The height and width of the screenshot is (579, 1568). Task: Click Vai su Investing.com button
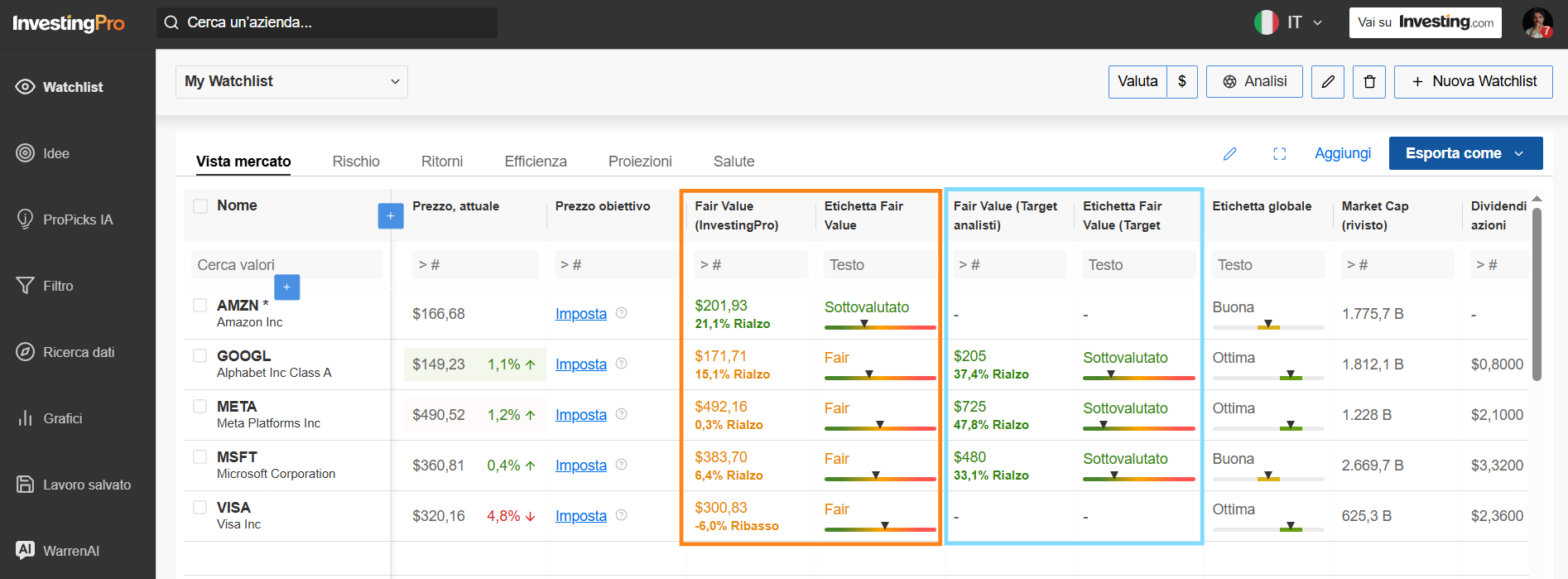coord(1426,22)
